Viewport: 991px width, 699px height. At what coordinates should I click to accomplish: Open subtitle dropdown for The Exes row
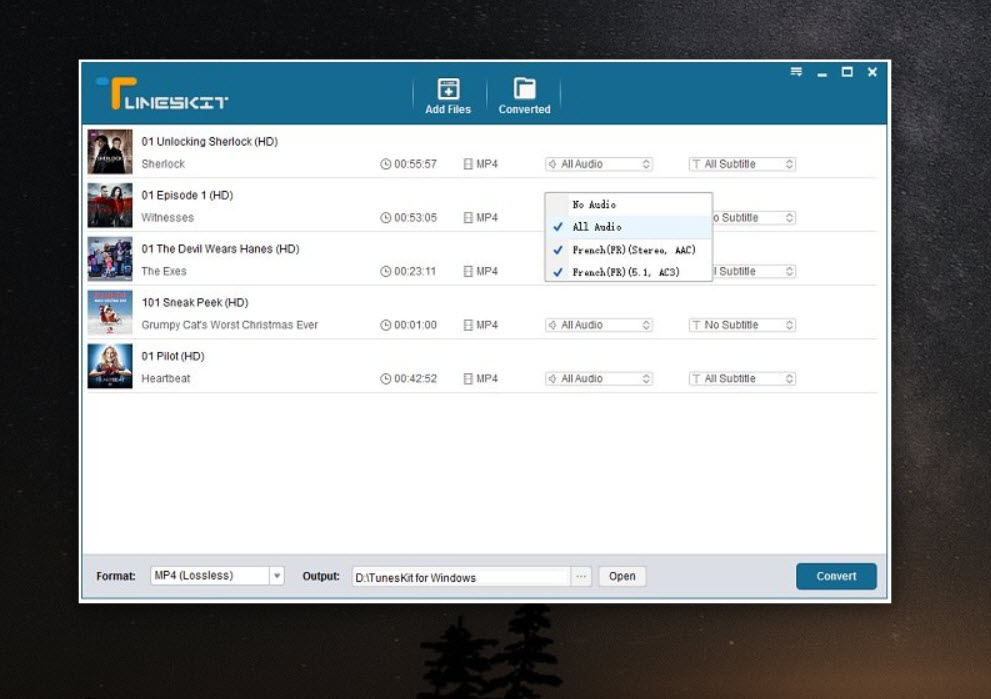pos(754,272)
